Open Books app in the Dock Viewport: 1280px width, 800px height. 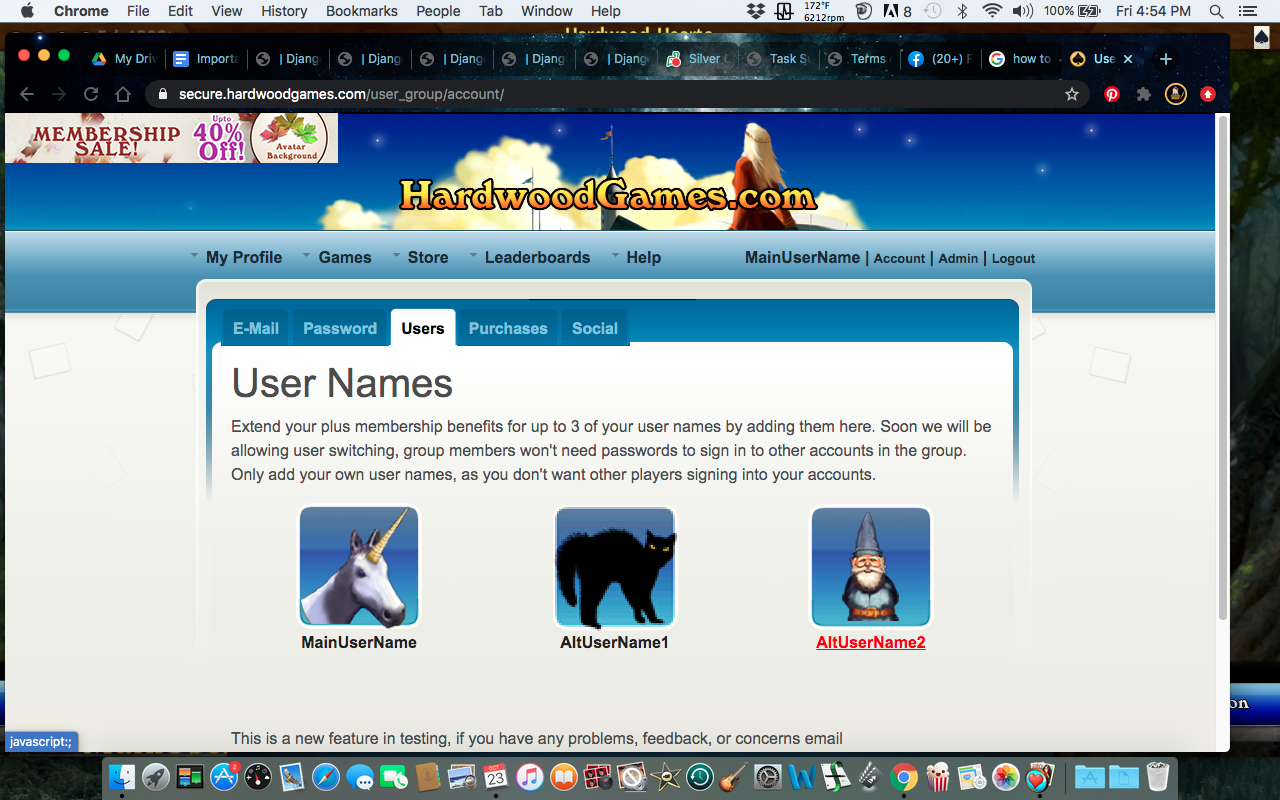[x=564, y=777]
